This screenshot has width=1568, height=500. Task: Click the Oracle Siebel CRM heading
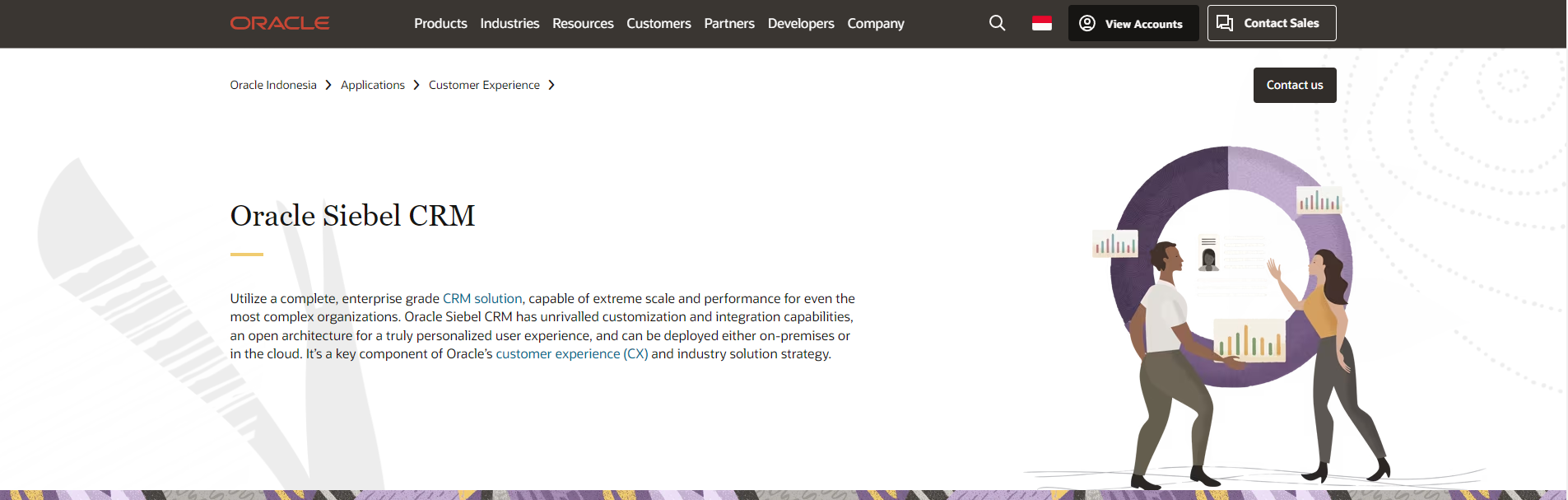(x=352, y=216)
